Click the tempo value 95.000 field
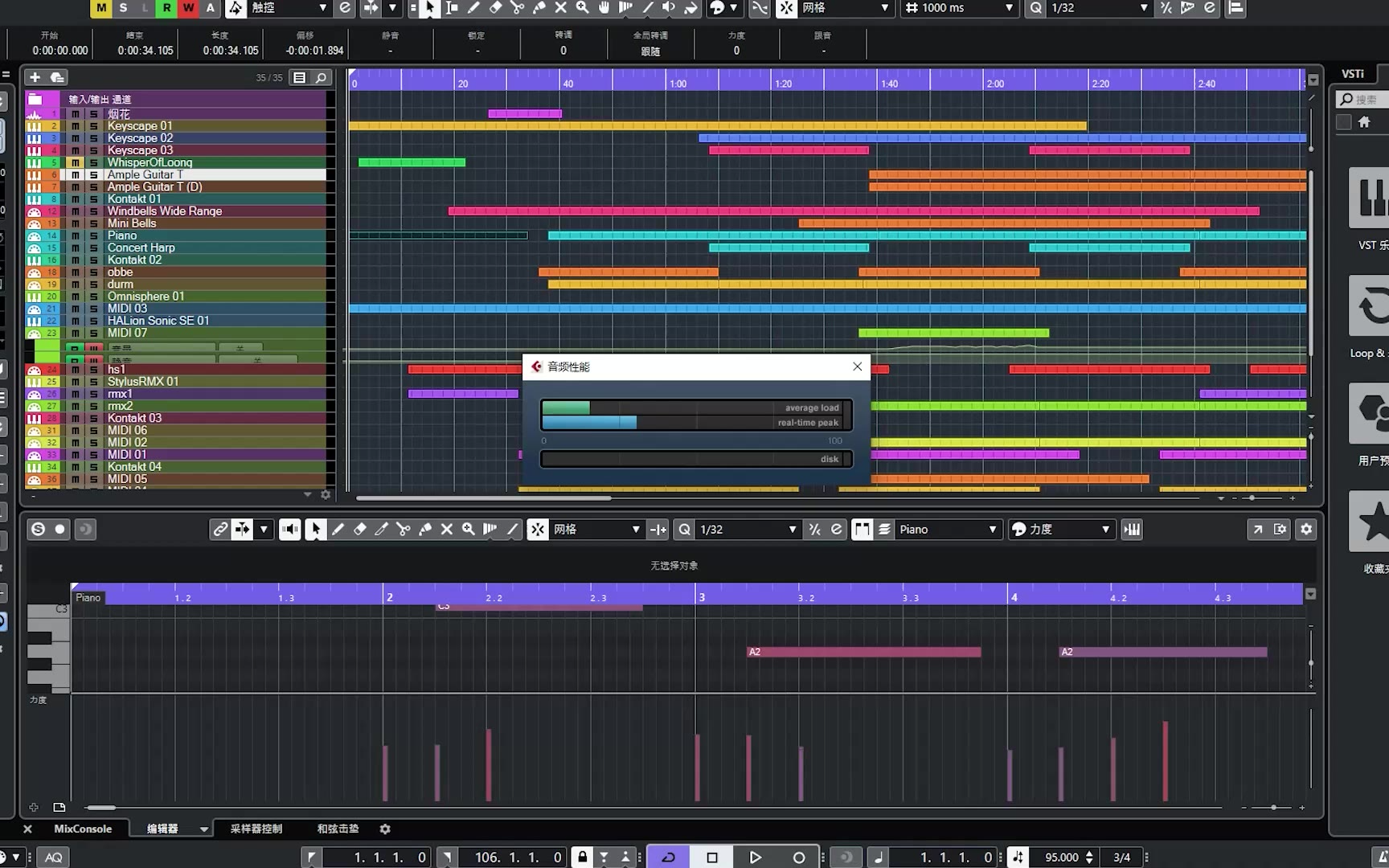 tap(1061, 857)
